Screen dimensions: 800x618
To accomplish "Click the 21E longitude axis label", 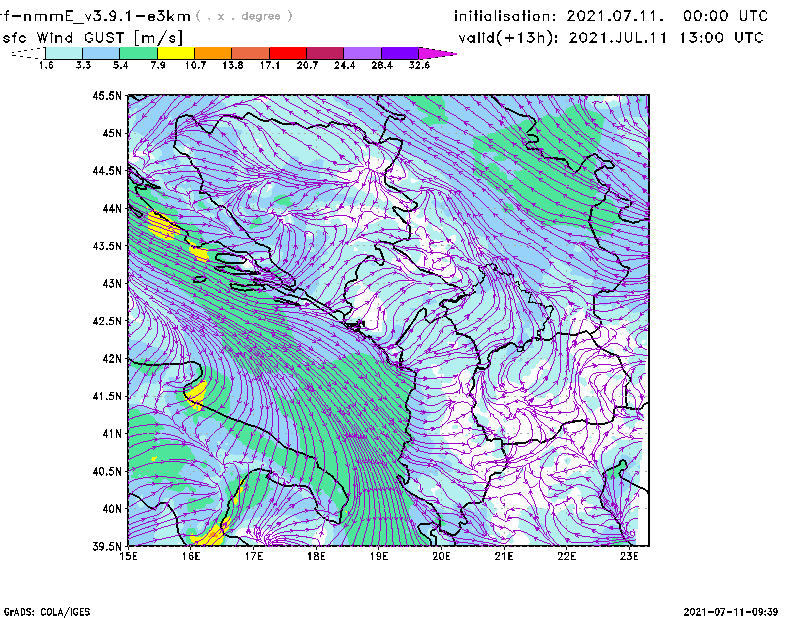I will (x=504, y=556).
